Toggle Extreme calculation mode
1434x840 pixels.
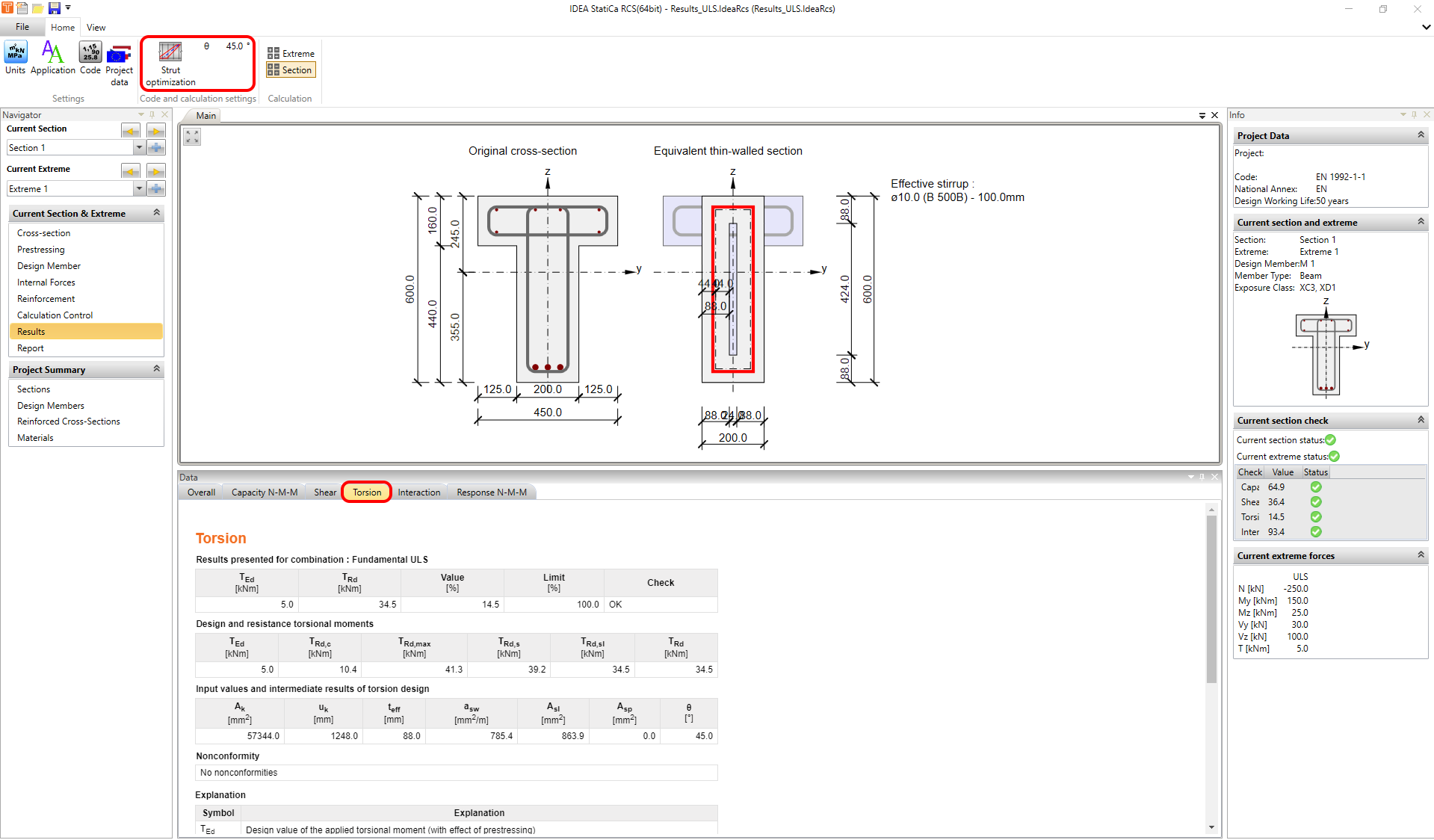tap(291, 54)
